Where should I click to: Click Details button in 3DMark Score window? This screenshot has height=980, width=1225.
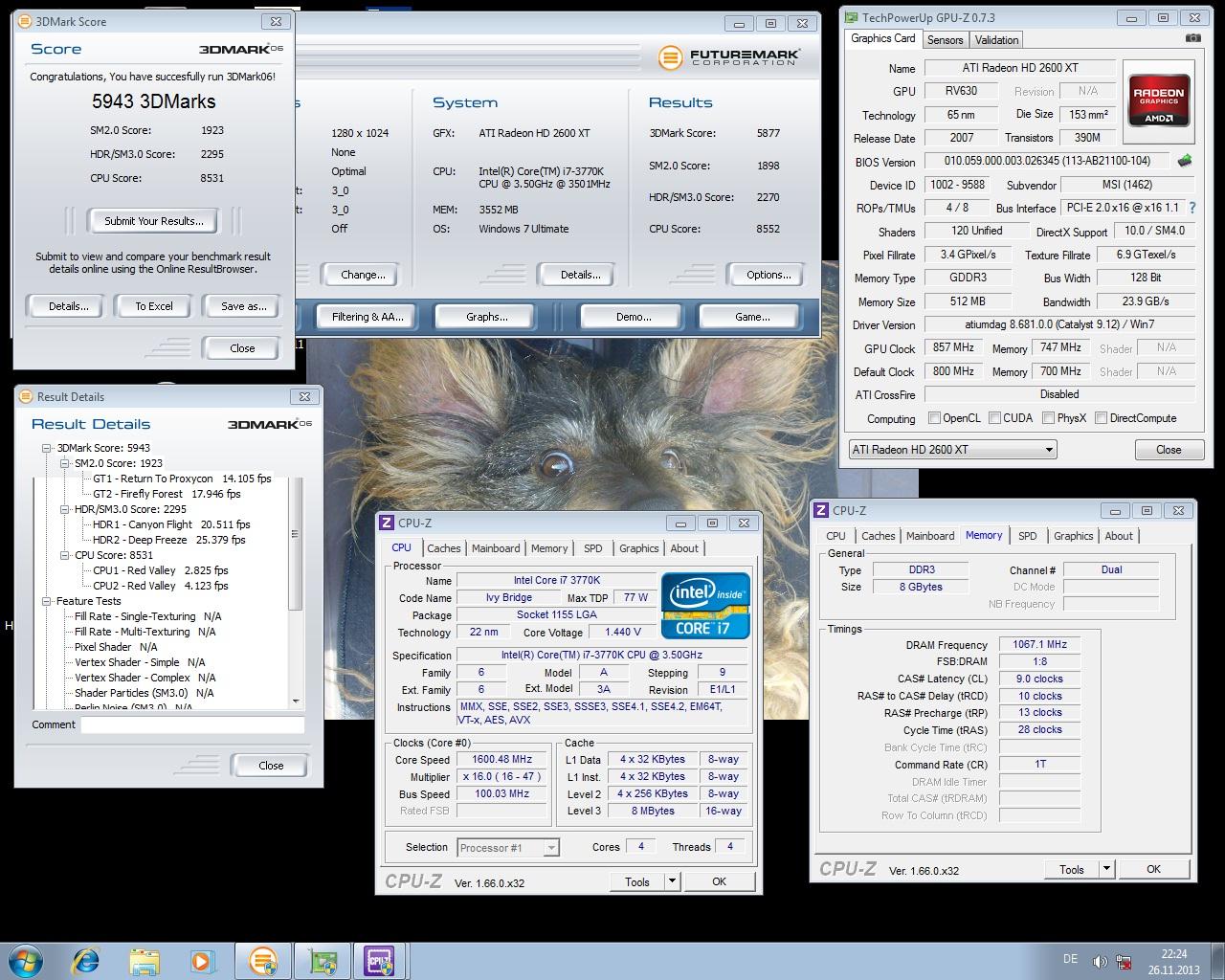click(x=68, y=306)
